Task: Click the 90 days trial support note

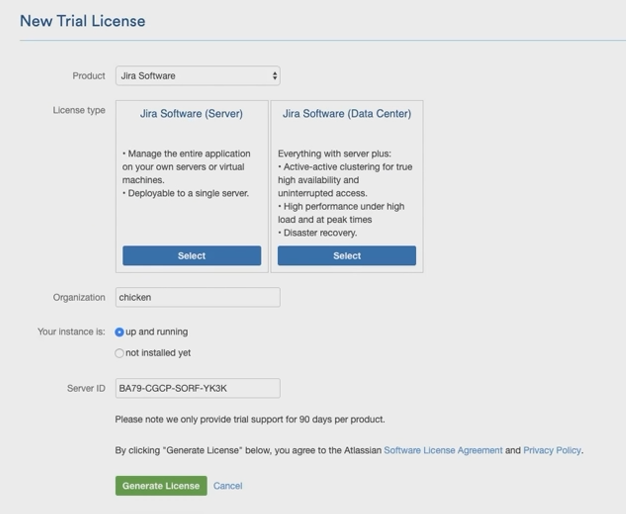Action: click(x=250, y=419)
